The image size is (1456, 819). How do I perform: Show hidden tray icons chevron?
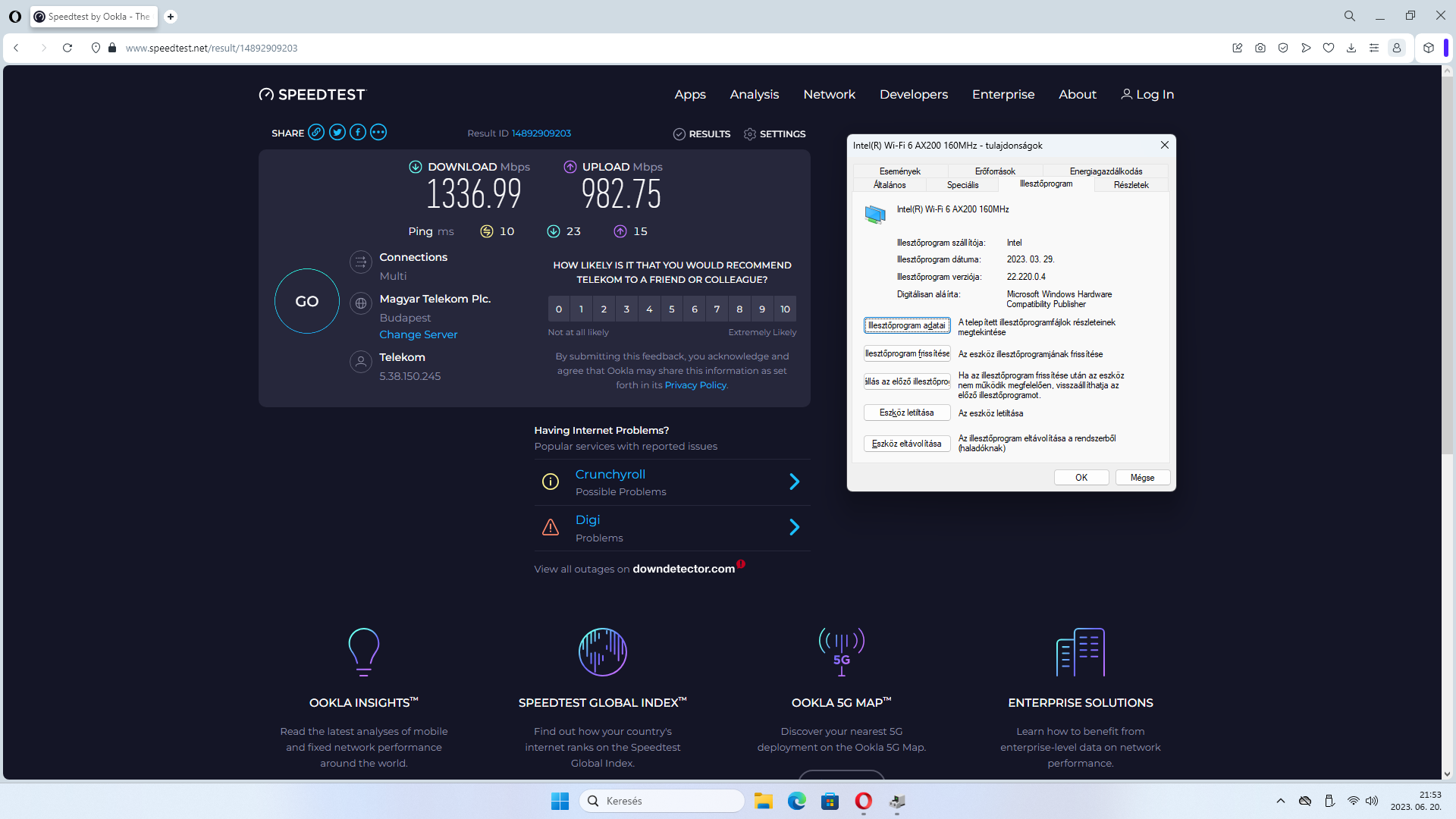(x=1281, y=802)
